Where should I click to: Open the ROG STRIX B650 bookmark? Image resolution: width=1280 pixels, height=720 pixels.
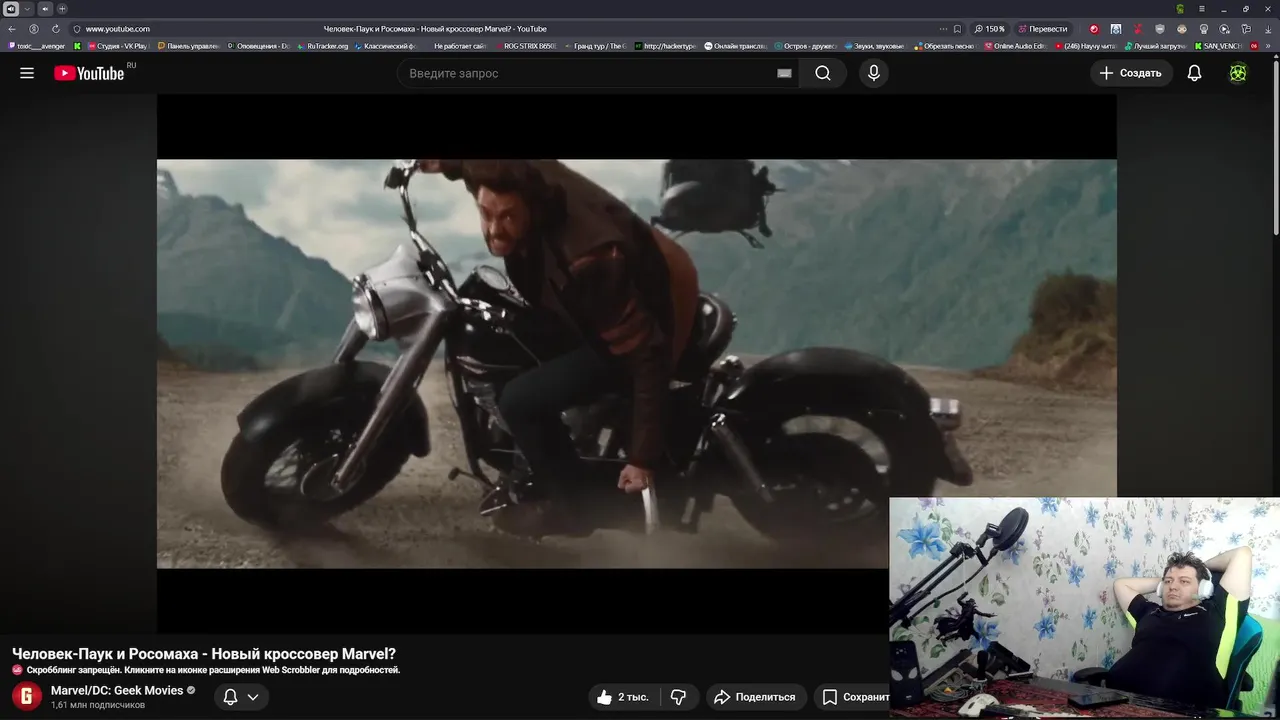pos(525,46)
